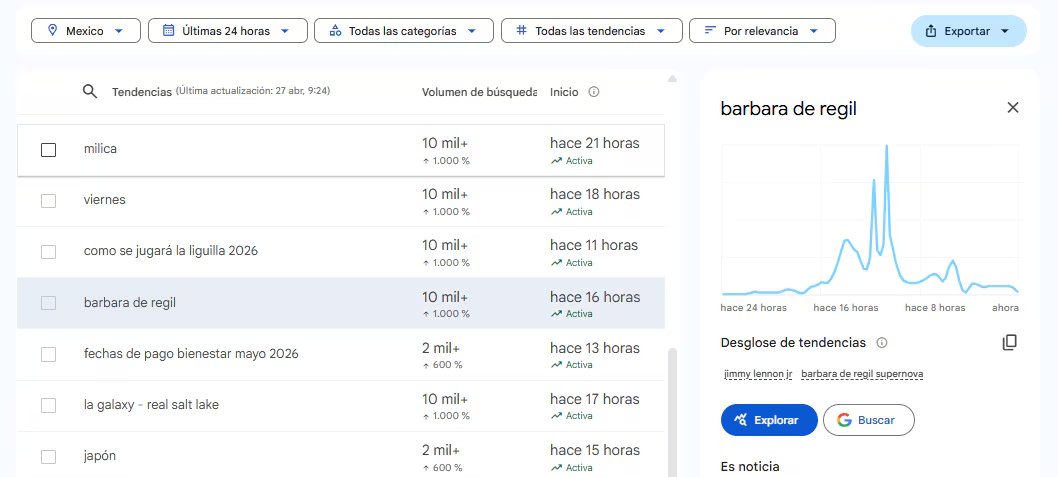Click the sort lines icon in Por relevancia
Image resolution: width=1058 pixels, height=477 pixels.
tap(710, 30)
